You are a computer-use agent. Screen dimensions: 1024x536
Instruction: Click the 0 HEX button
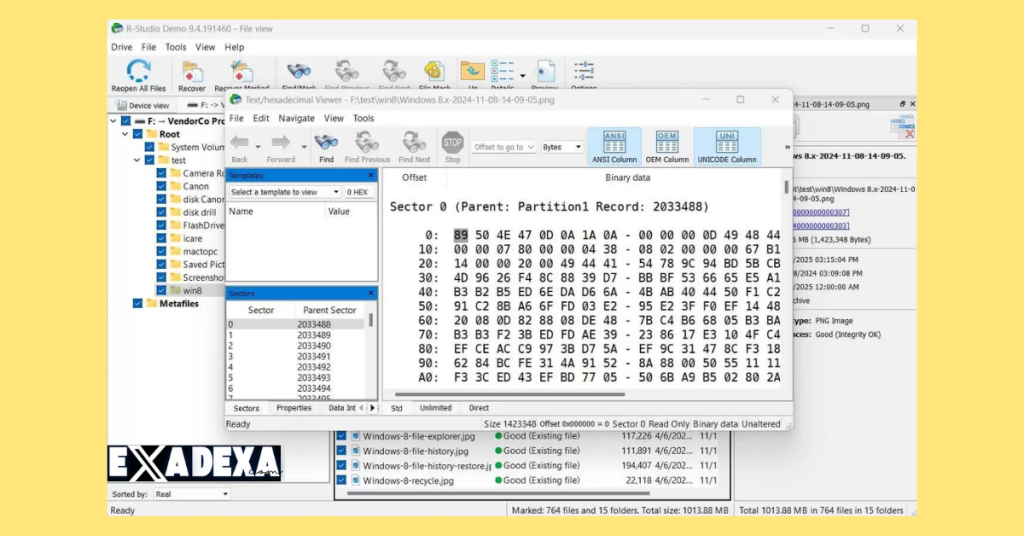357,192
